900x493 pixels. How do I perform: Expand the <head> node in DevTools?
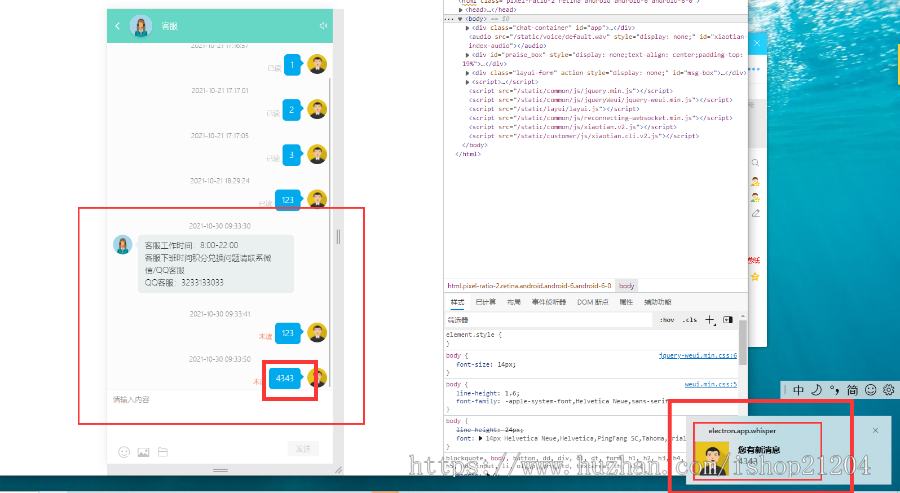tap(461, 10)
